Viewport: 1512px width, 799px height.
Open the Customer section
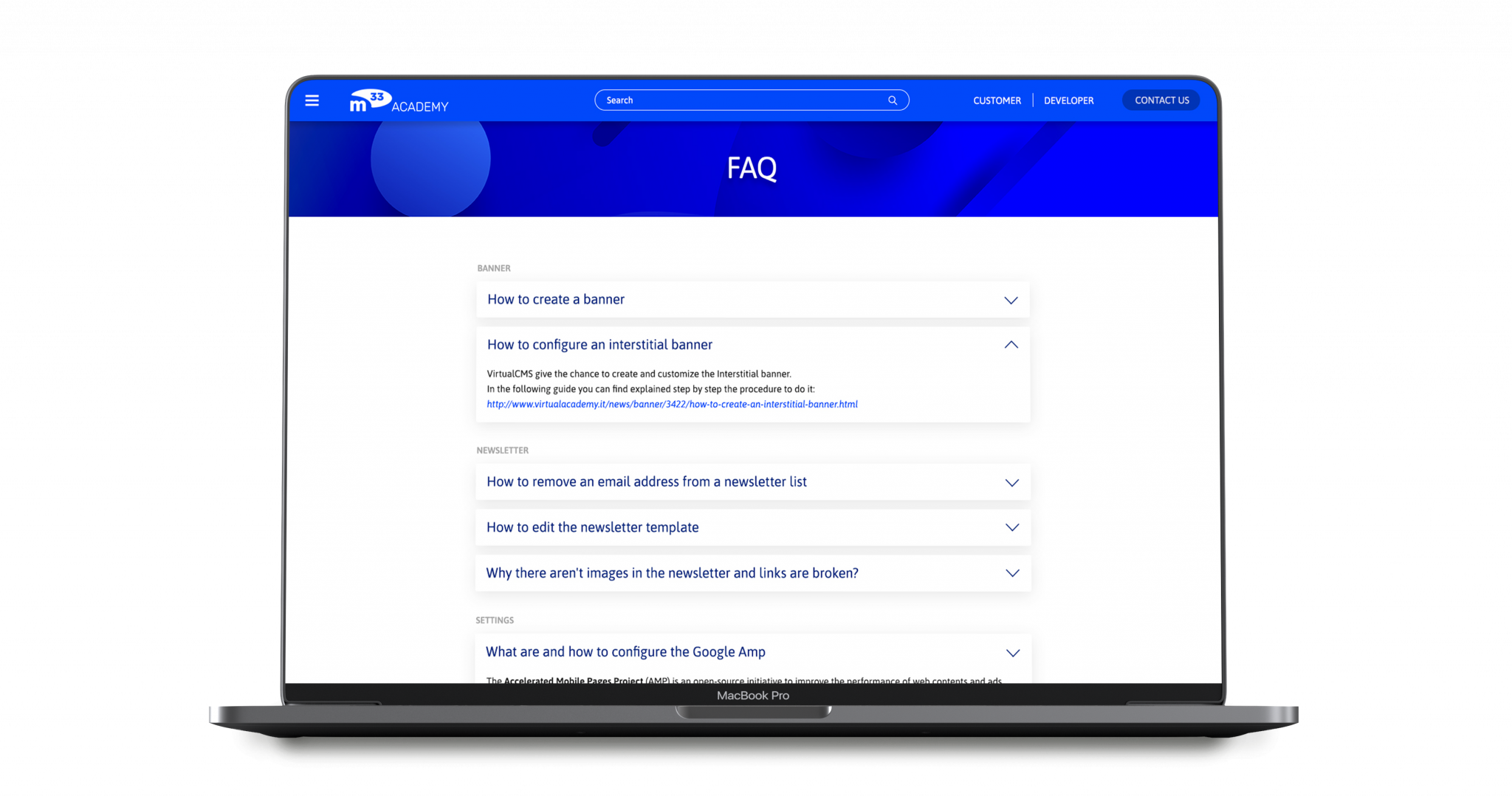pyautogui.click(x=997, y=100)
